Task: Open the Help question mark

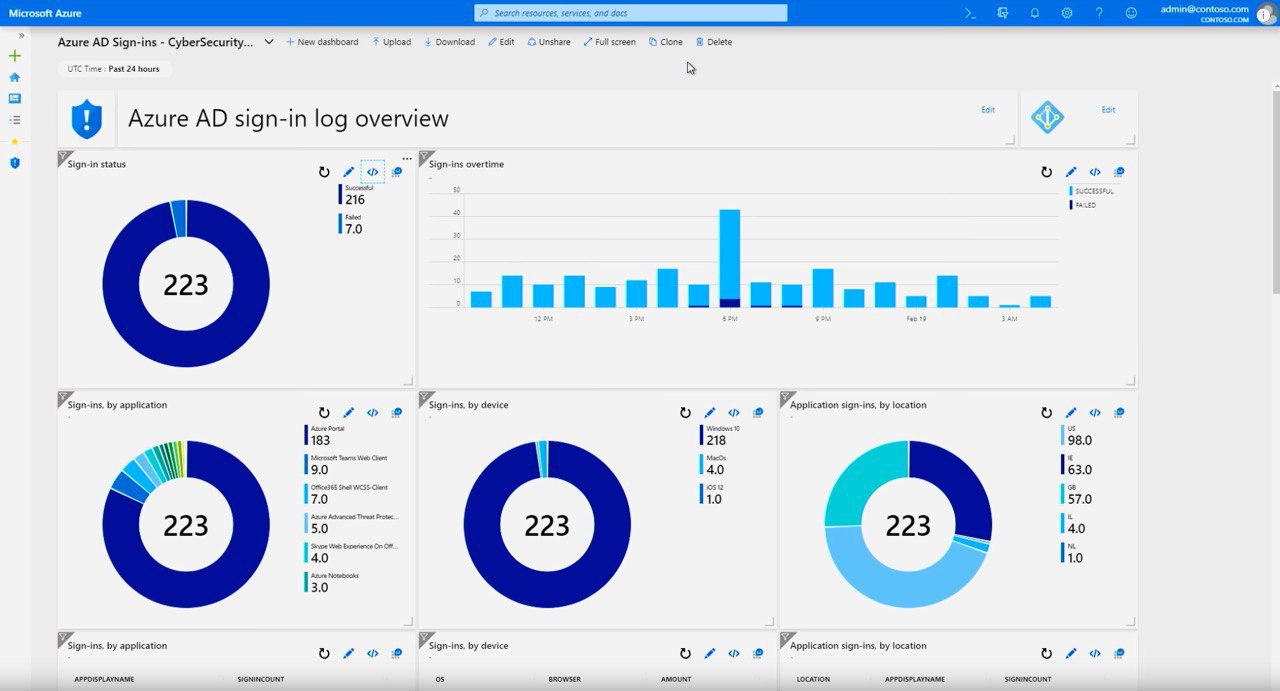Action: click(x=1099, y=13)
